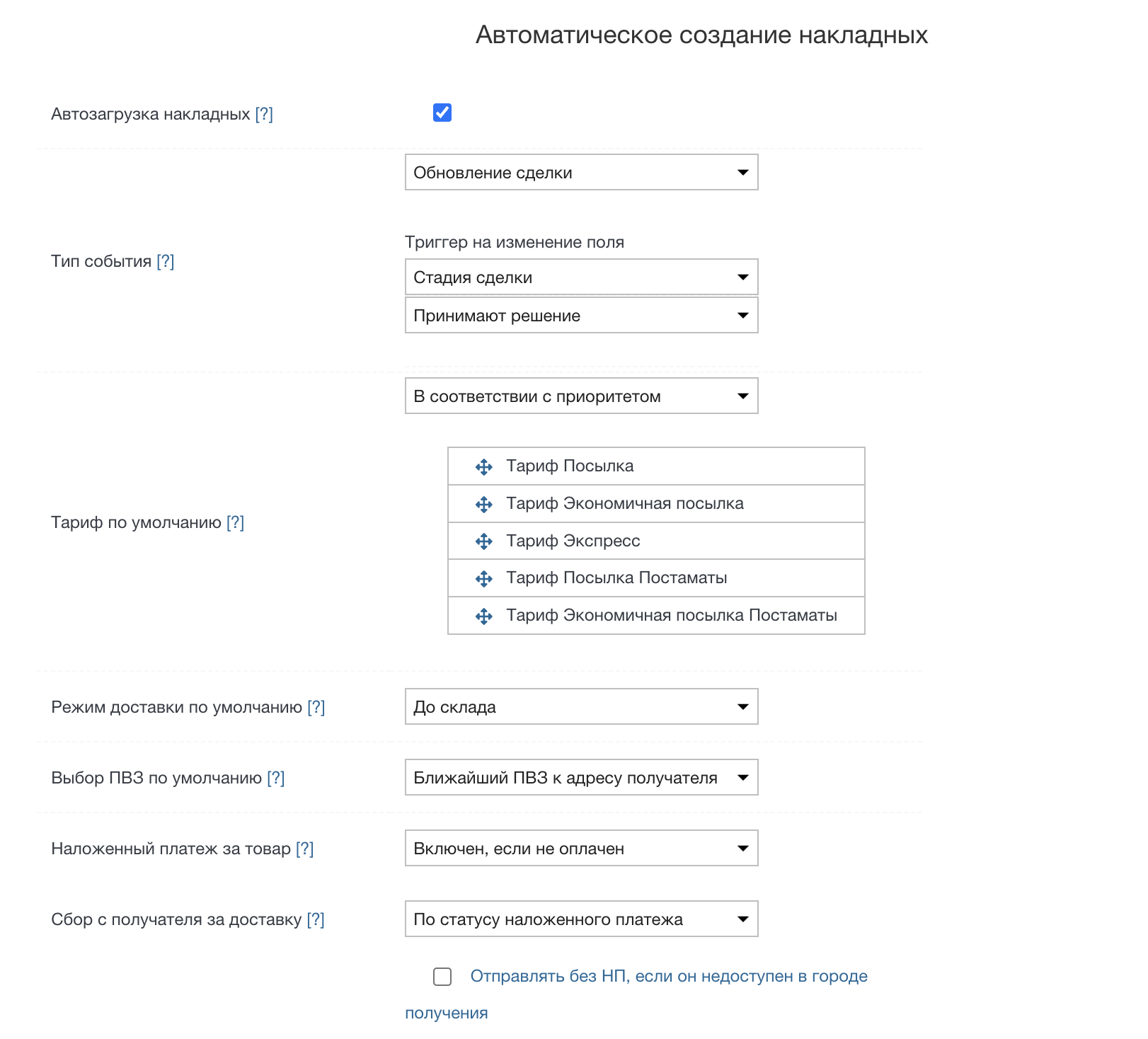The width and height of the screenshot is (1148, 1039).
Task: Open the До склада delivery mode dropdown
Action: point(581,706)
